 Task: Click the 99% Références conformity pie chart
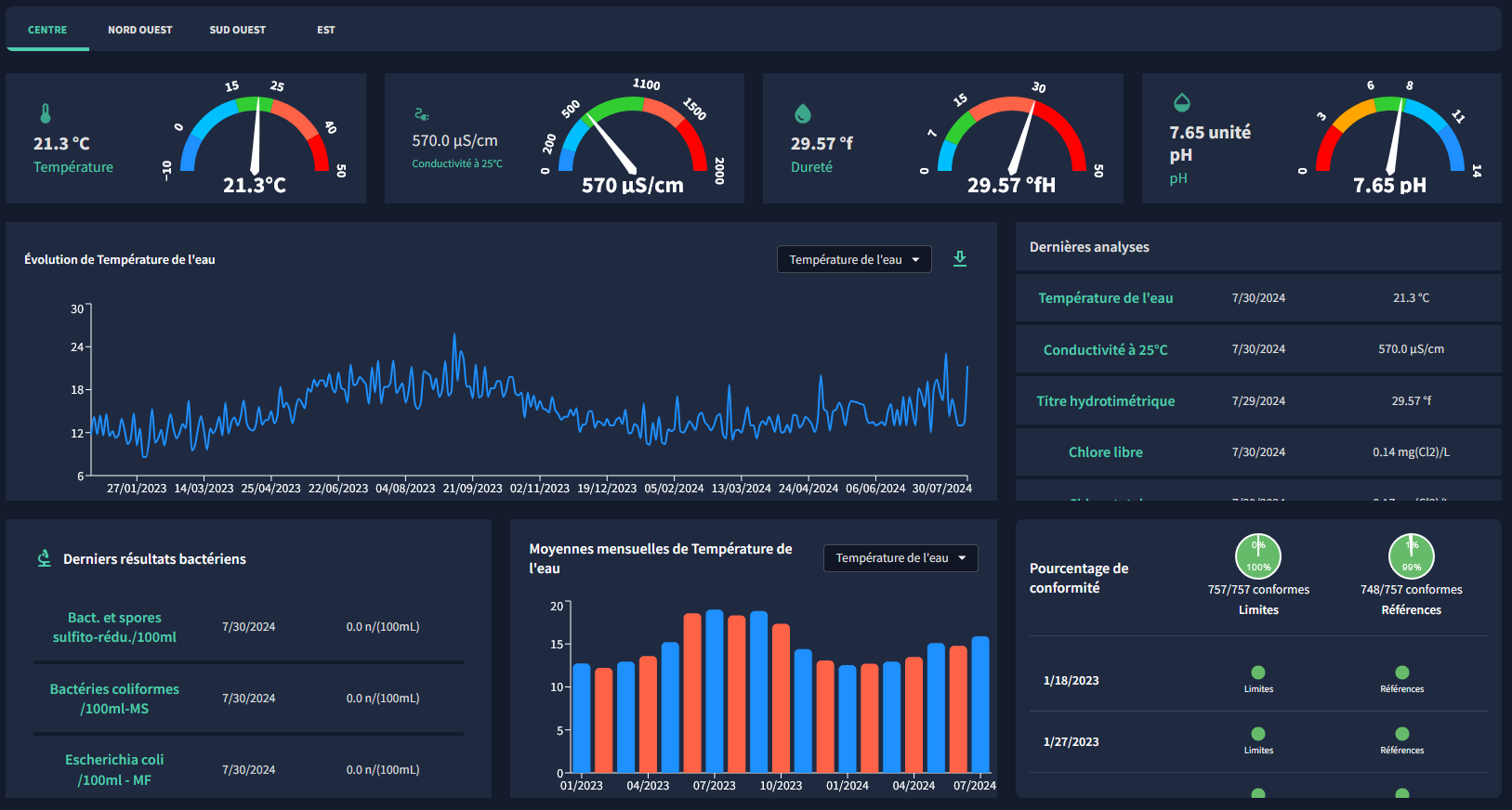click(1411, 556)
